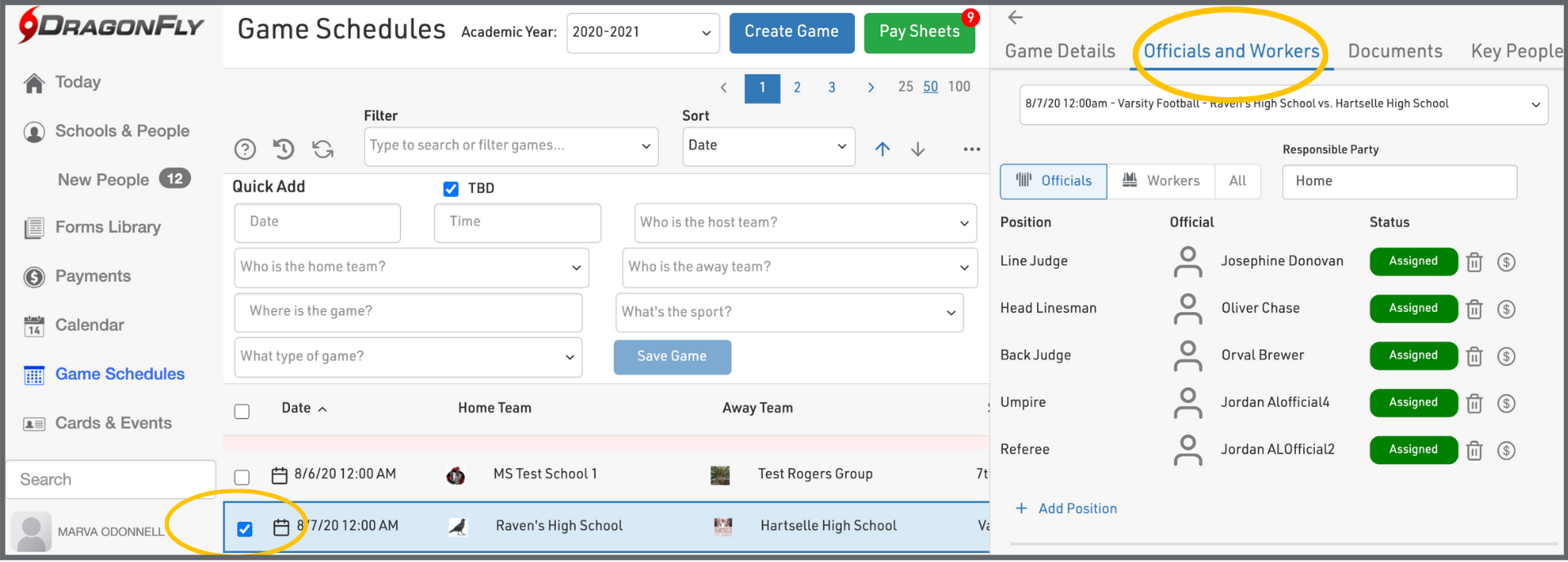Click the sidebar Search field
Image resolution: width=1568 pixels, height=562 pixels.
pos(110,479)
